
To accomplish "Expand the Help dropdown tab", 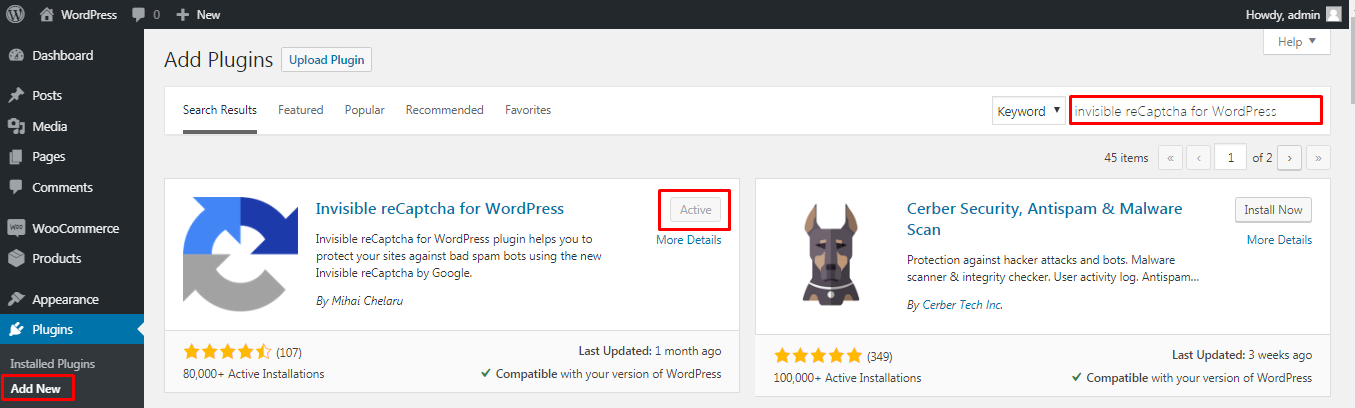I will pyautogui.click(x=1297, y=42).
